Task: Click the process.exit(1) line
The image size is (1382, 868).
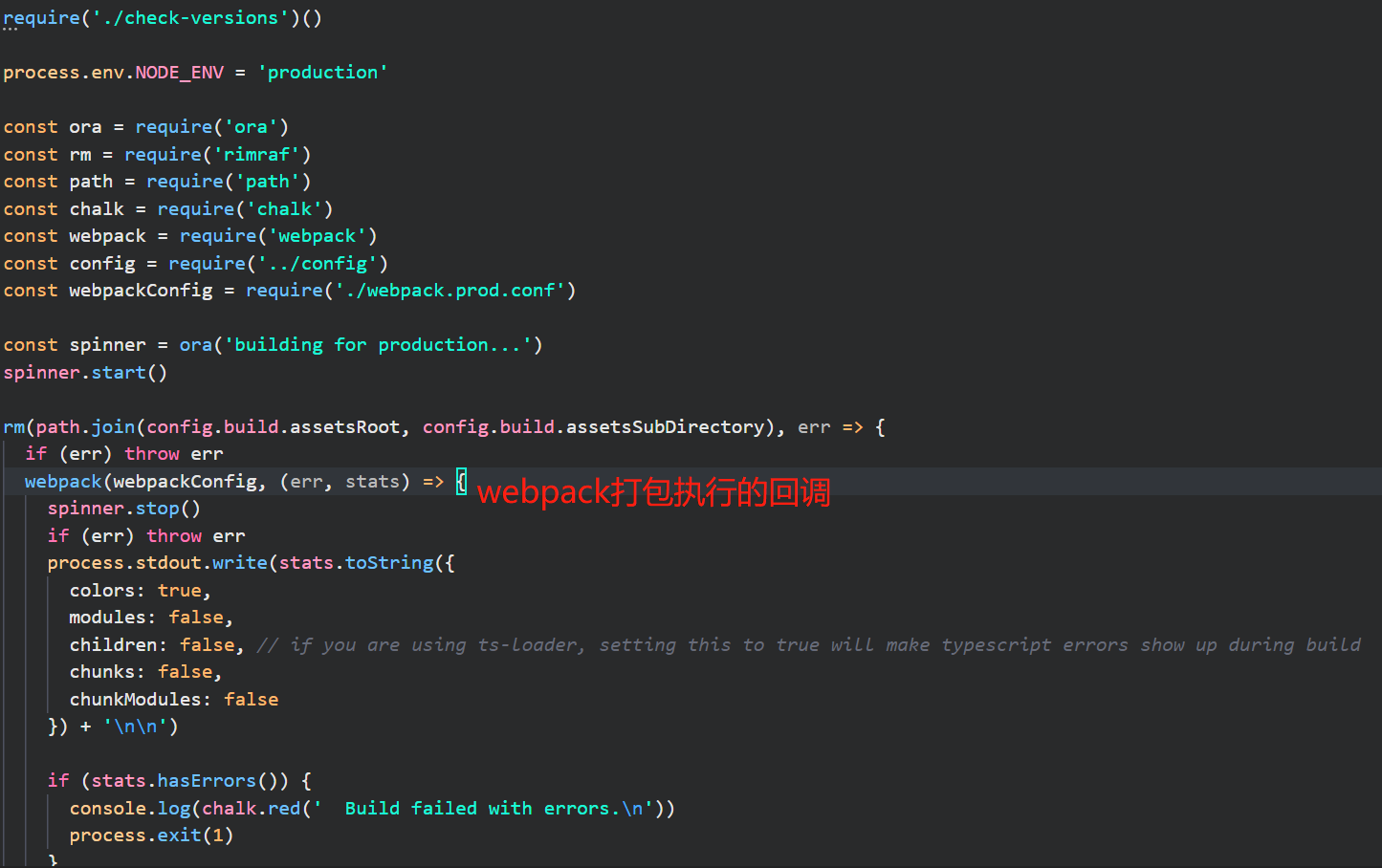Action: [x=151, y=835]
